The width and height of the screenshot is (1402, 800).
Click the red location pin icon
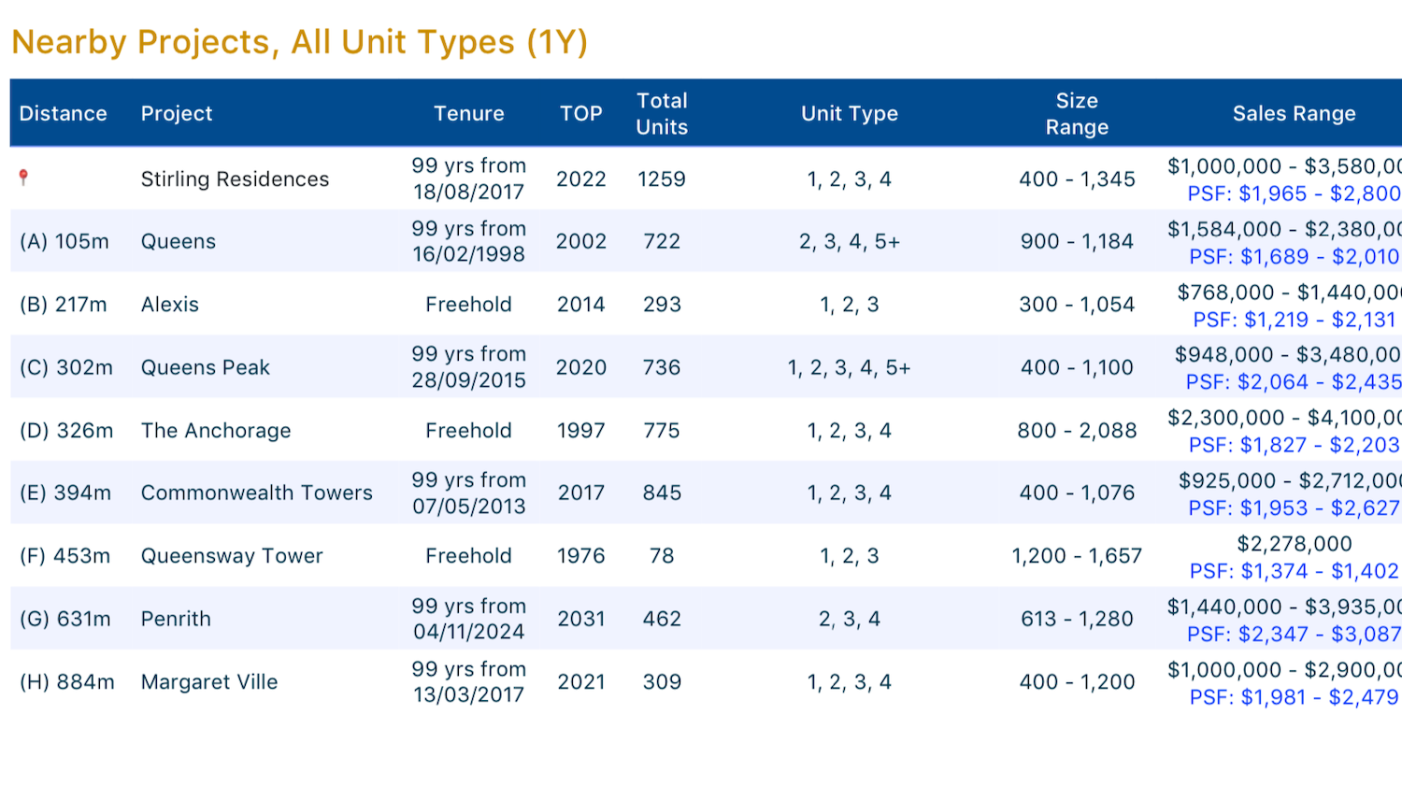pyautogui.click(x=24, y=178)
